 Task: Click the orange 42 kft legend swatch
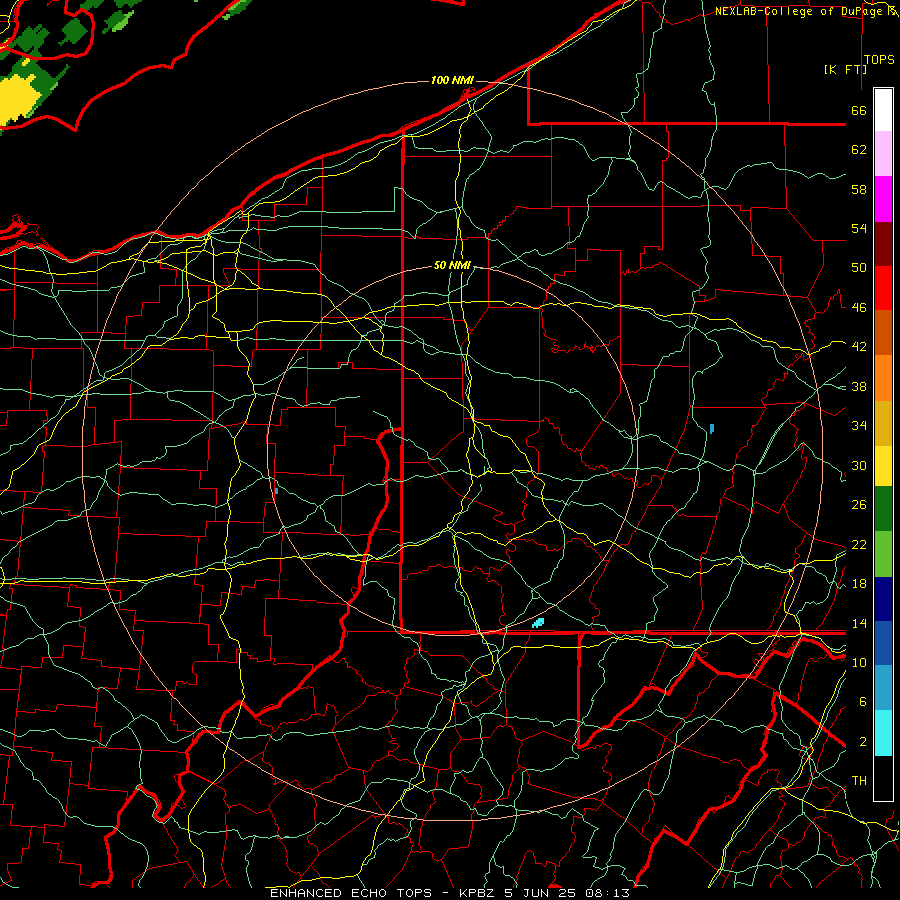point(883,377)
